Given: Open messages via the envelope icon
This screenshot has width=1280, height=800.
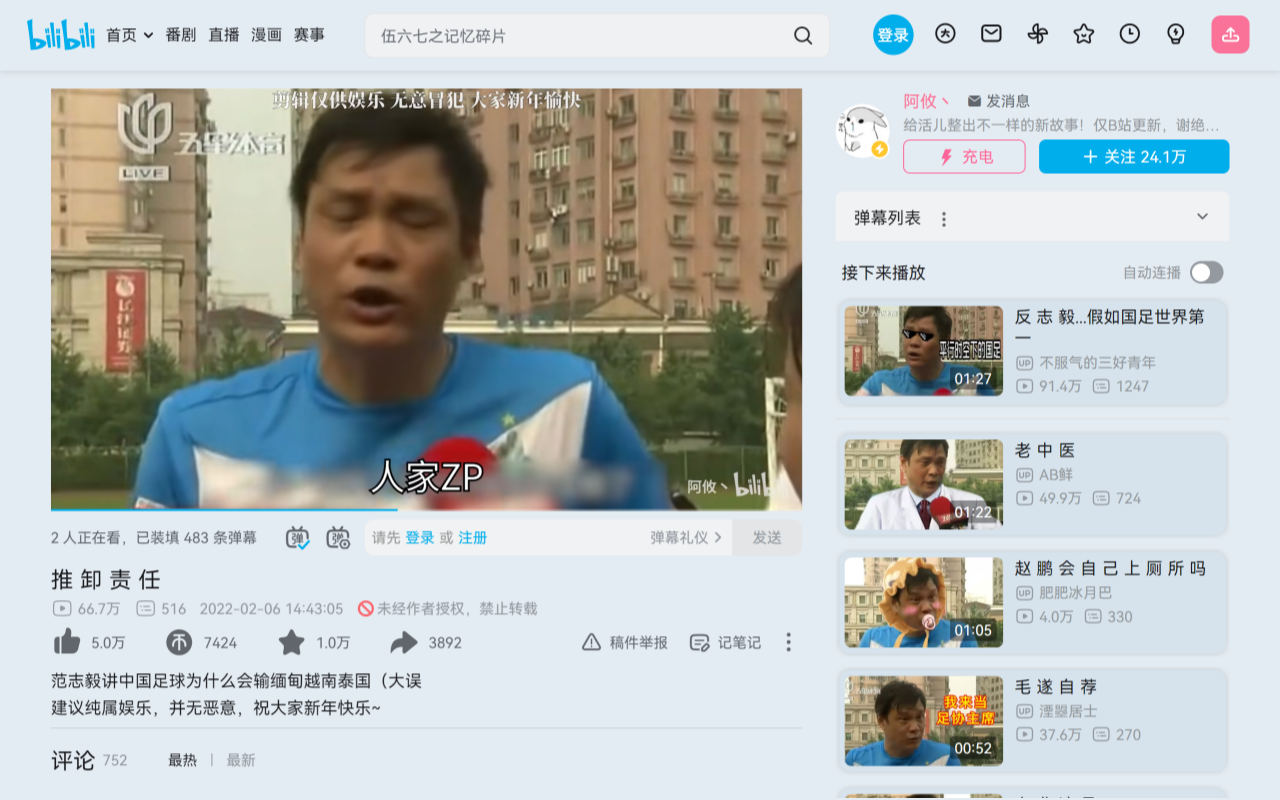Looking at the screenshot, I should (x=990, y=33).
